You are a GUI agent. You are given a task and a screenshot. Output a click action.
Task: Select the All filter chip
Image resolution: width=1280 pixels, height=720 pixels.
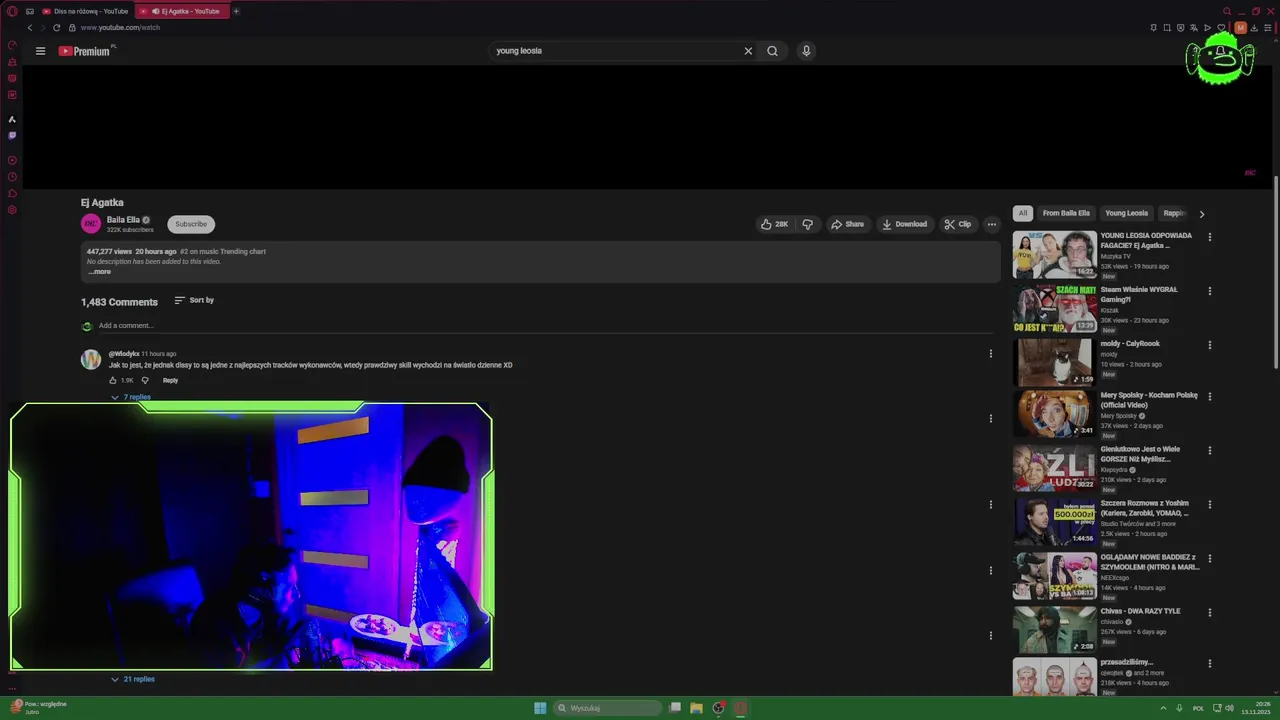point(1022,213)
